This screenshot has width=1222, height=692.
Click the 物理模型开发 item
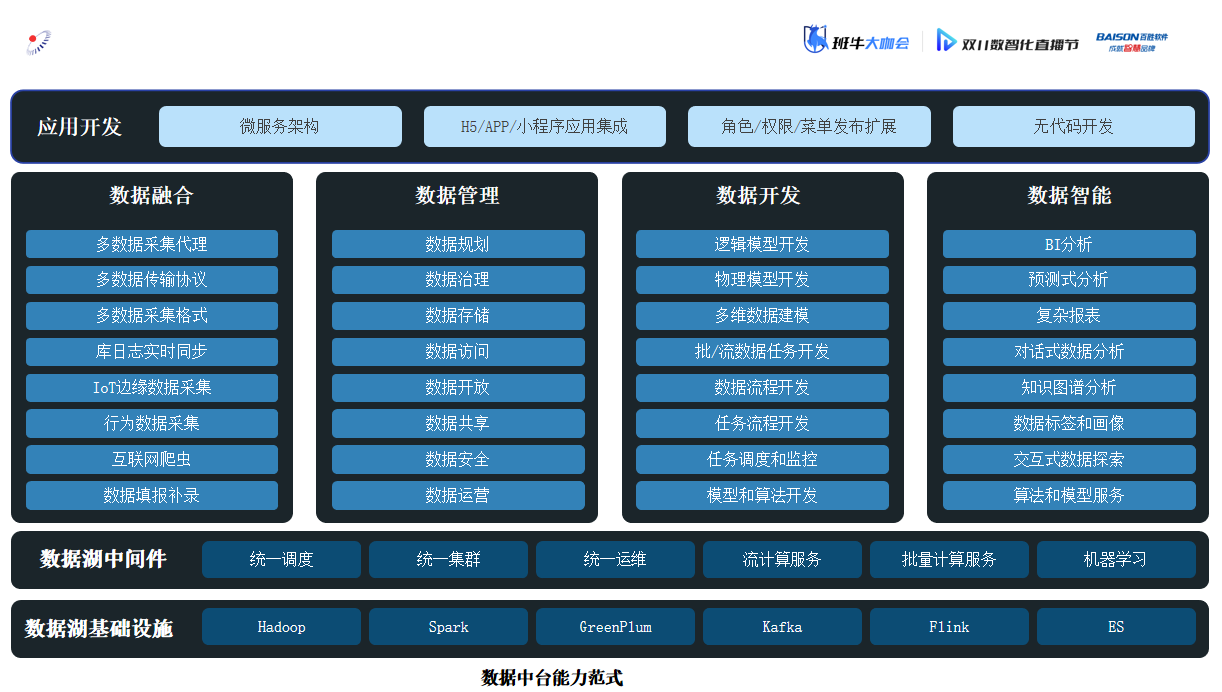coord(762,280)
